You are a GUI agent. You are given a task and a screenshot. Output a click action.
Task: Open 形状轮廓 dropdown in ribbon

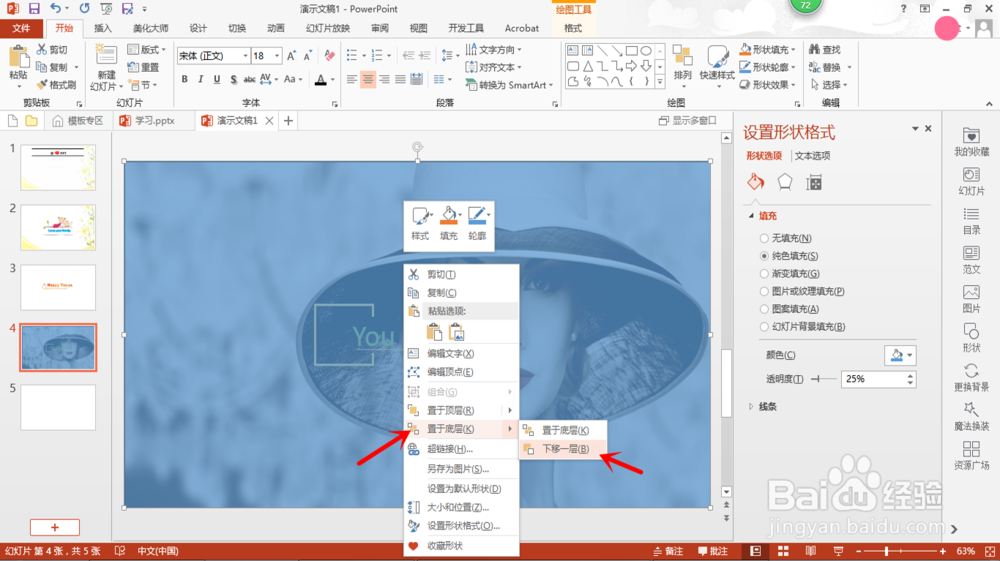pos(768,67)
